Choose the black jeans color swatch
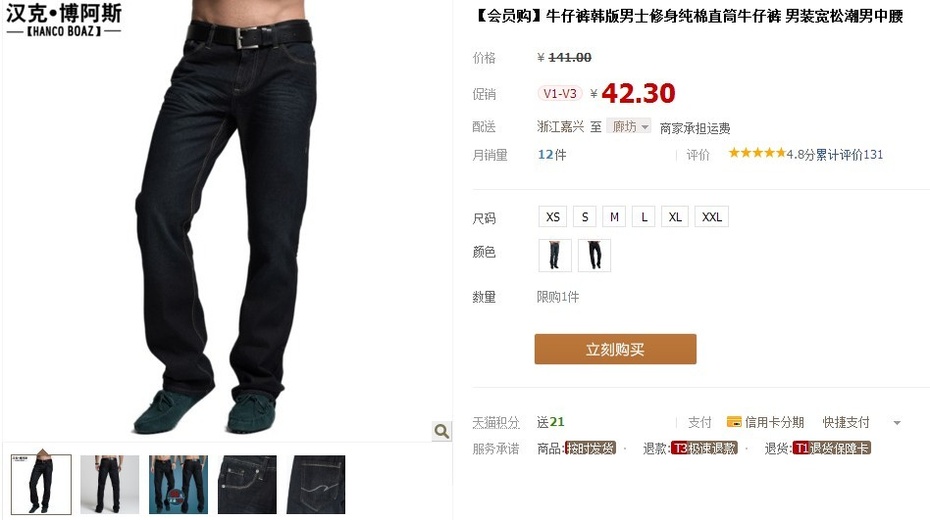The height and width of the screenshot is (520, 930). tap(594, 256)
